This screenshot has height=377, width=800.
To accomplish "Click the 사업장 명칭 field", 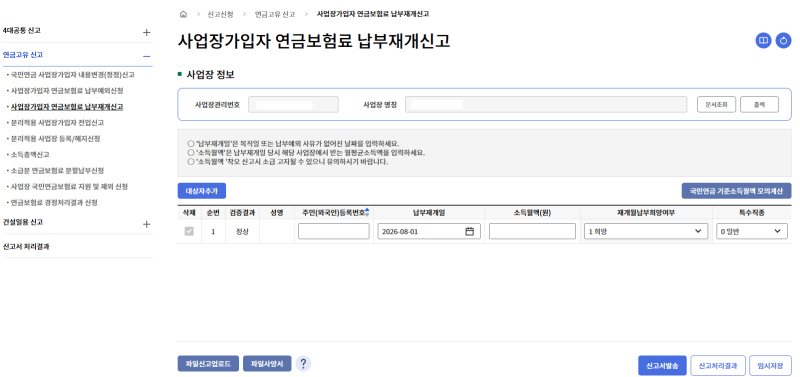I will click(x=546, y=105).
